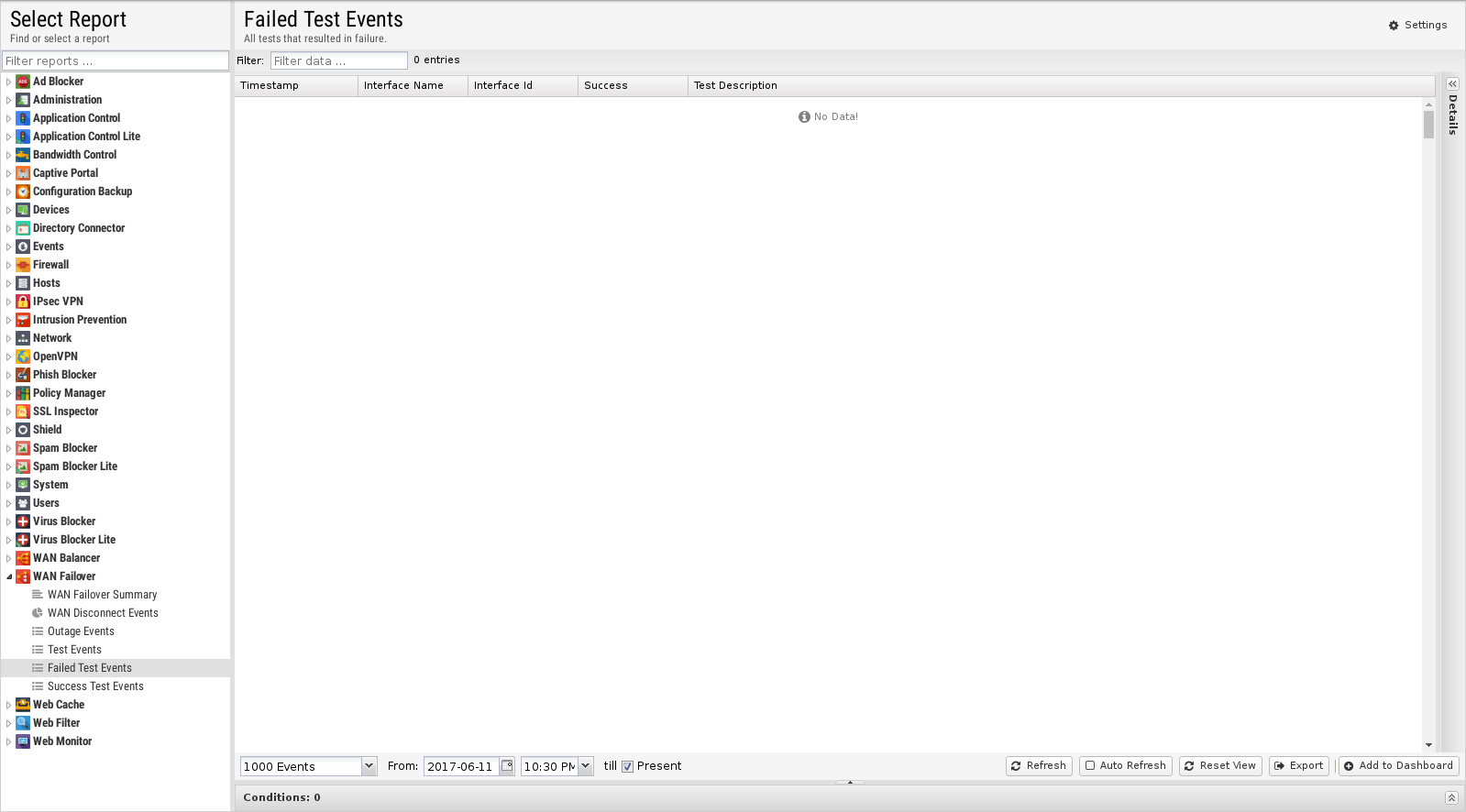Open Success Test Events report
This screenshot has width=1466, height=812.
[95, 686]
